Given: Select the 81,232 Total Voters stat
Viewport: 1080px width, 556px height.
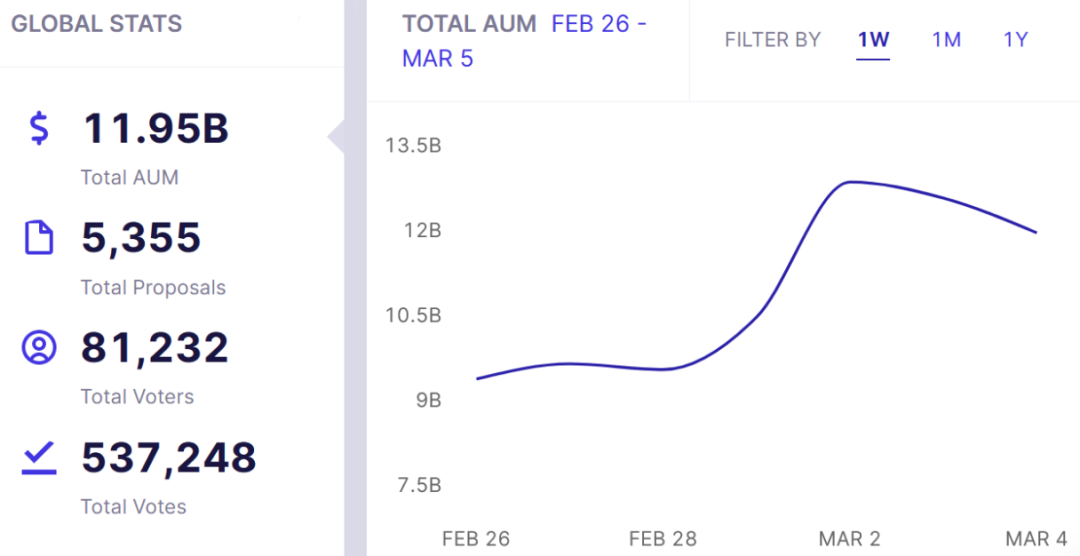Looking at the screenshot, I should (155, 348).
